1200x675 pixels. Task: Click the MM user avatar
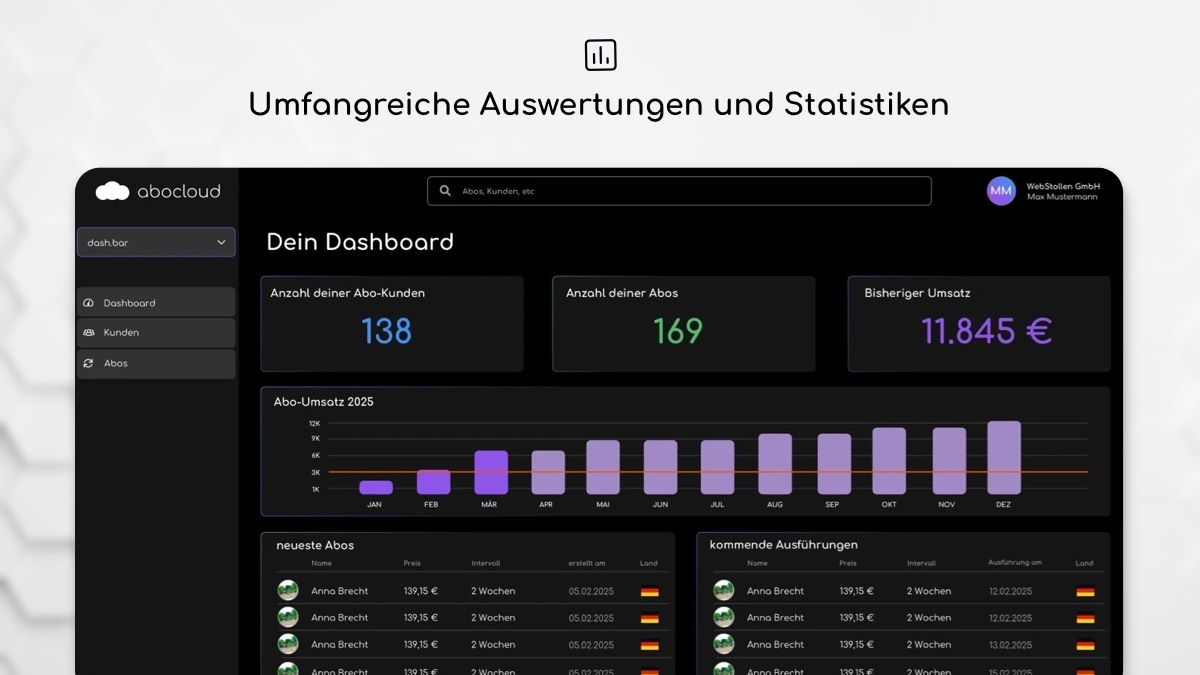pyautogui.click(x=1001, y=191)
